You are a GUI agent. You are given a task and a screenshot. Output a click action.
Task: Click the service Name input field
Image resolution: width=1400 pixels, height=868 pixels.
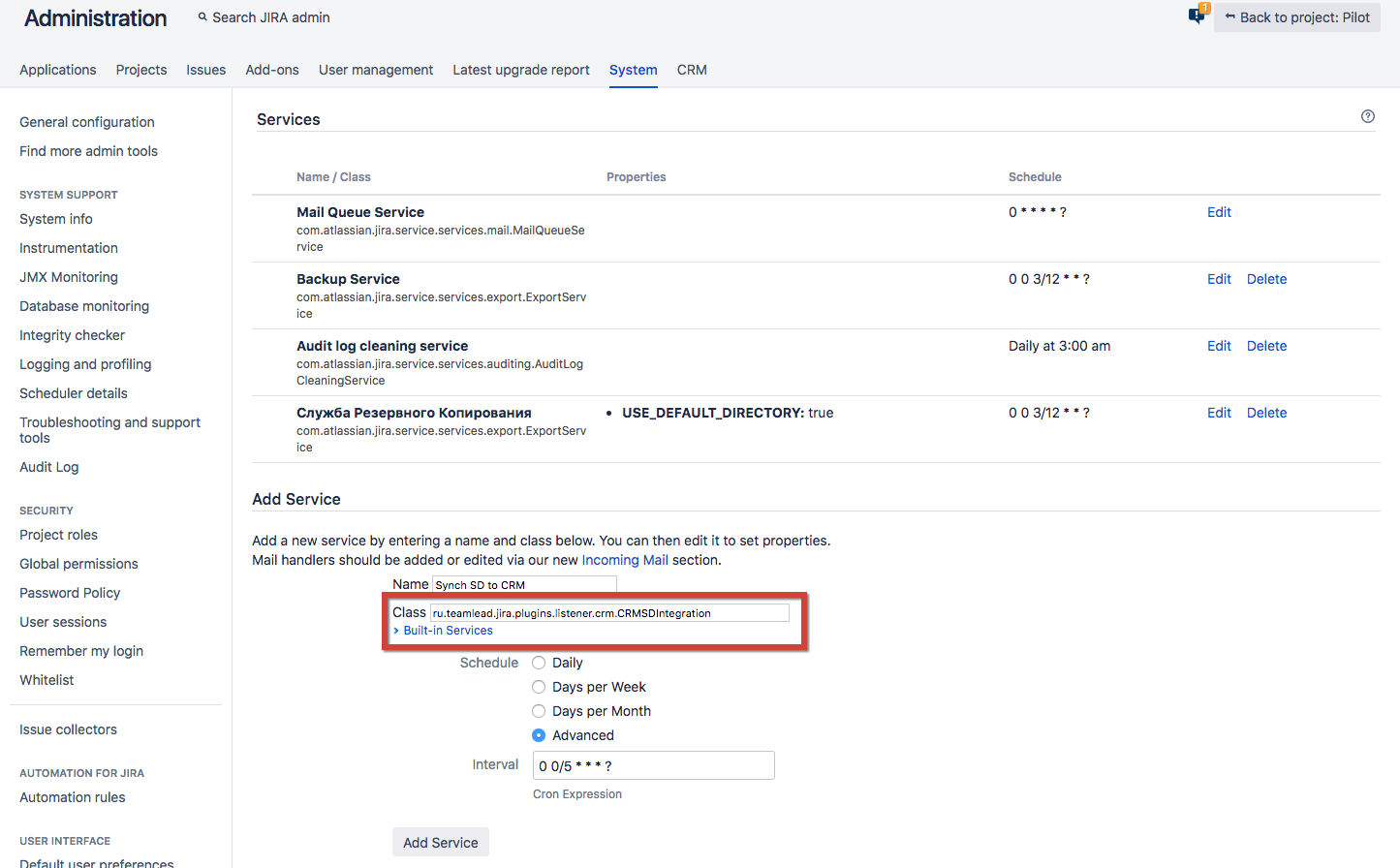pos(523,585)
